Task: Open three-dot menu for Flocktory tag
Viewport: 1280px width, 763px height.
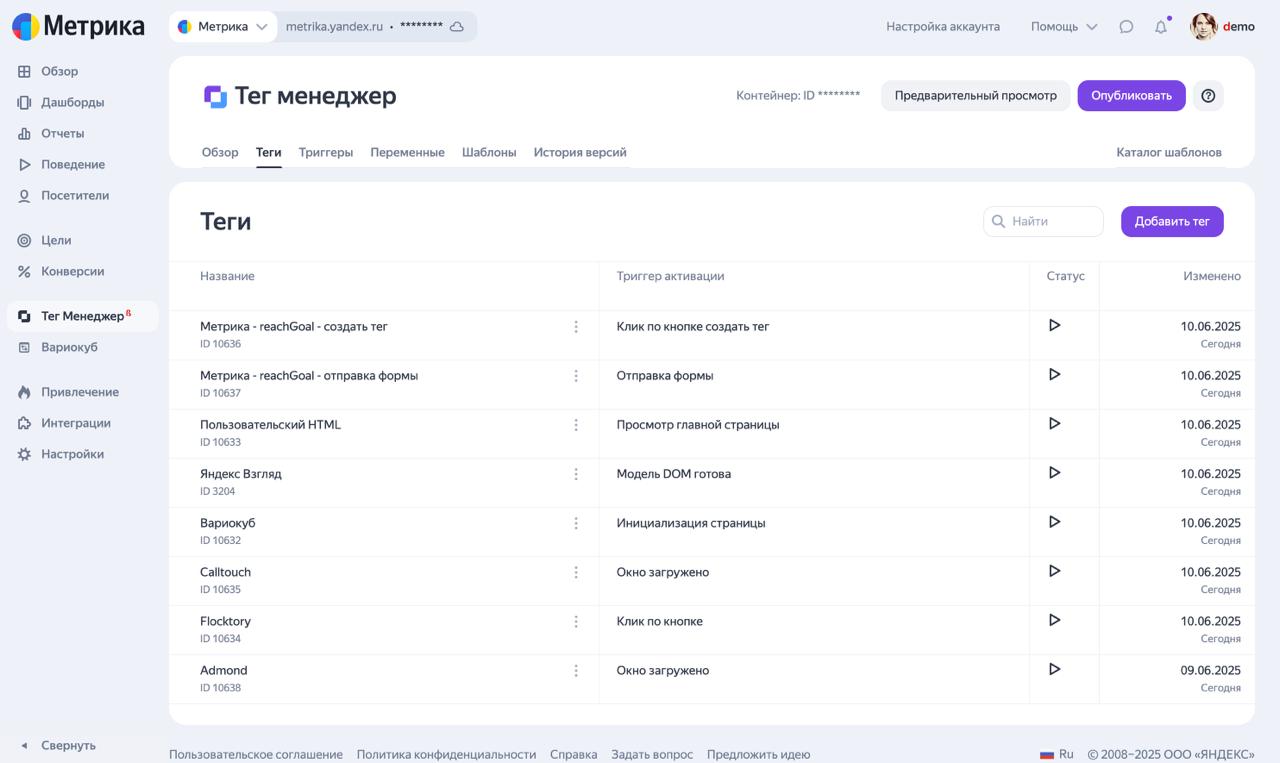Action: 576,622
